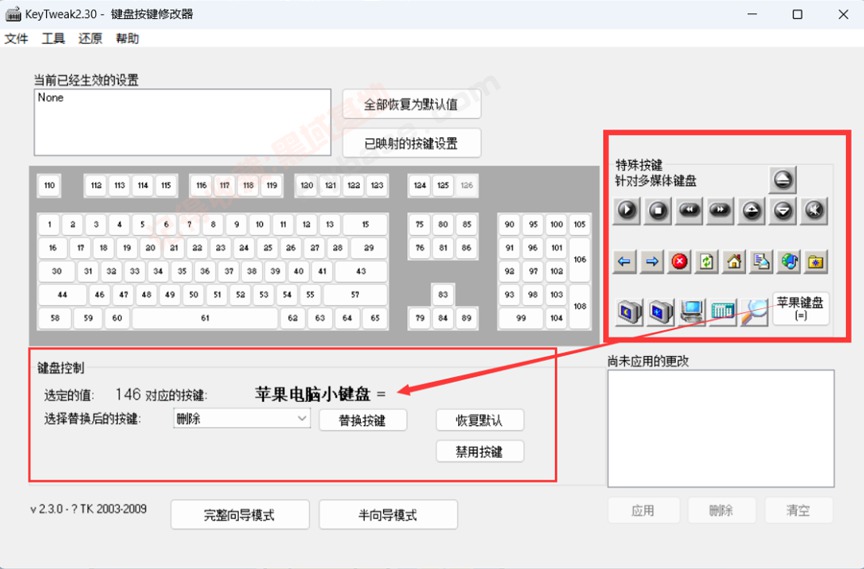Image resolution: width=864 pixels, height=569 pixels.
Task: Select key 75 on the keyboard layout
Action: point(420,225)
